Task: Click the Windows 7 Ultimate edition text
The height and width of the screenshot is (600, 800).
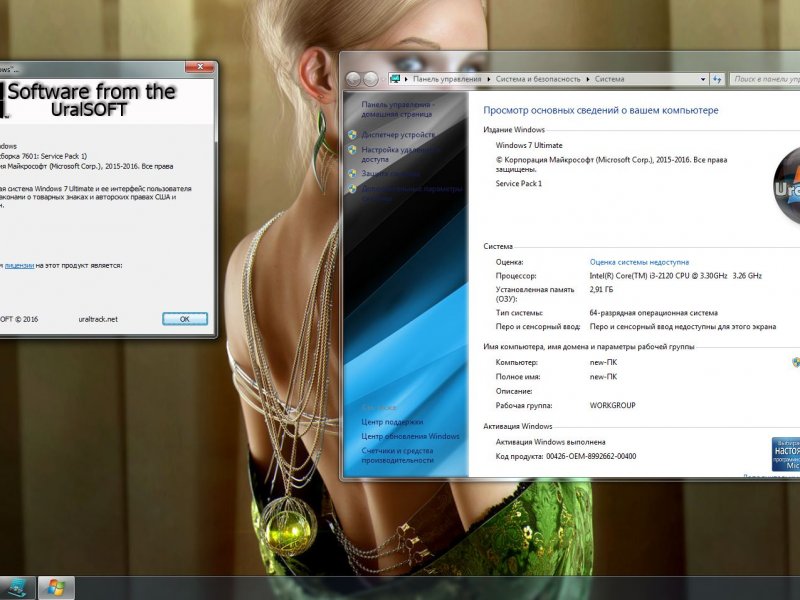Action: tap(529, 145)
